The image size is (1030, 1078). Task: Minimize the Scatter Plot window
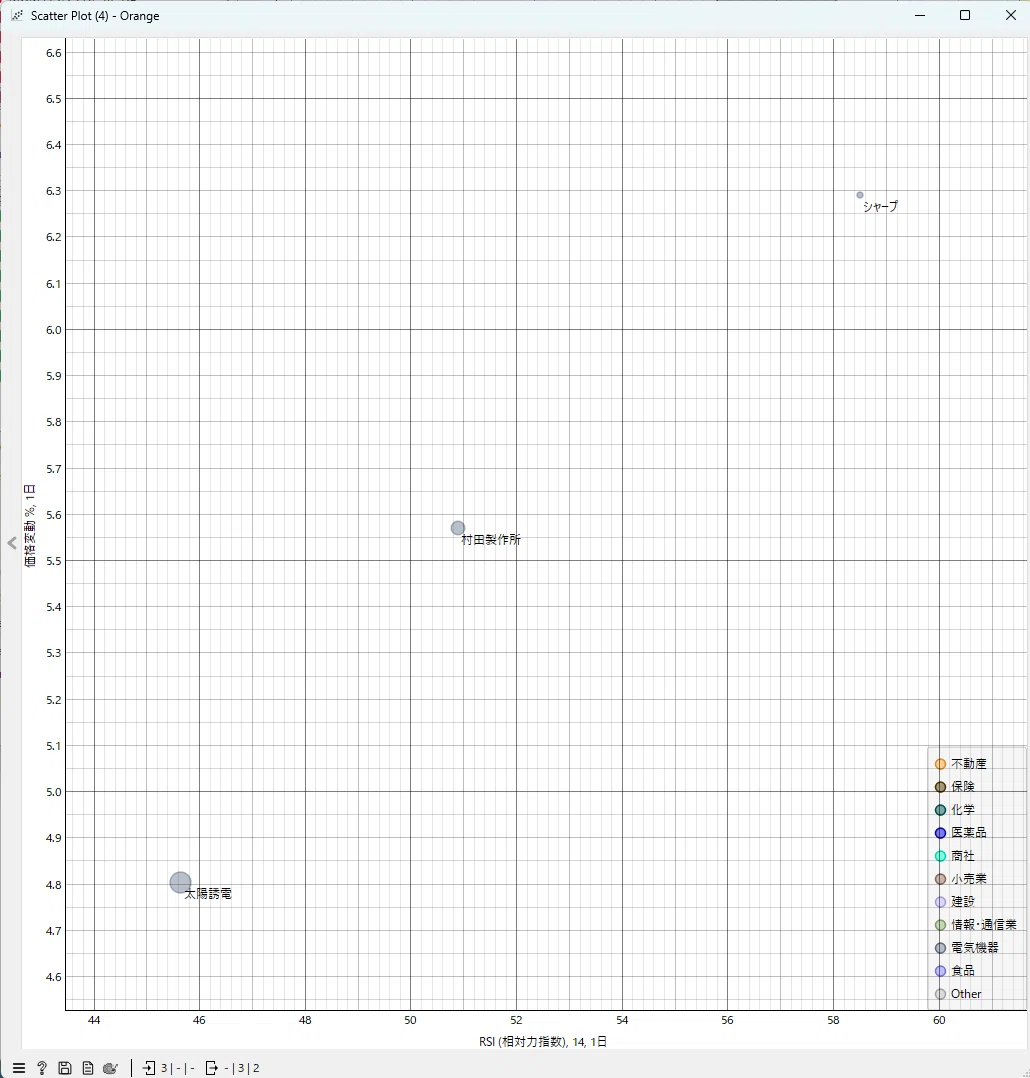pyautogui.click(x=920, y=15)
